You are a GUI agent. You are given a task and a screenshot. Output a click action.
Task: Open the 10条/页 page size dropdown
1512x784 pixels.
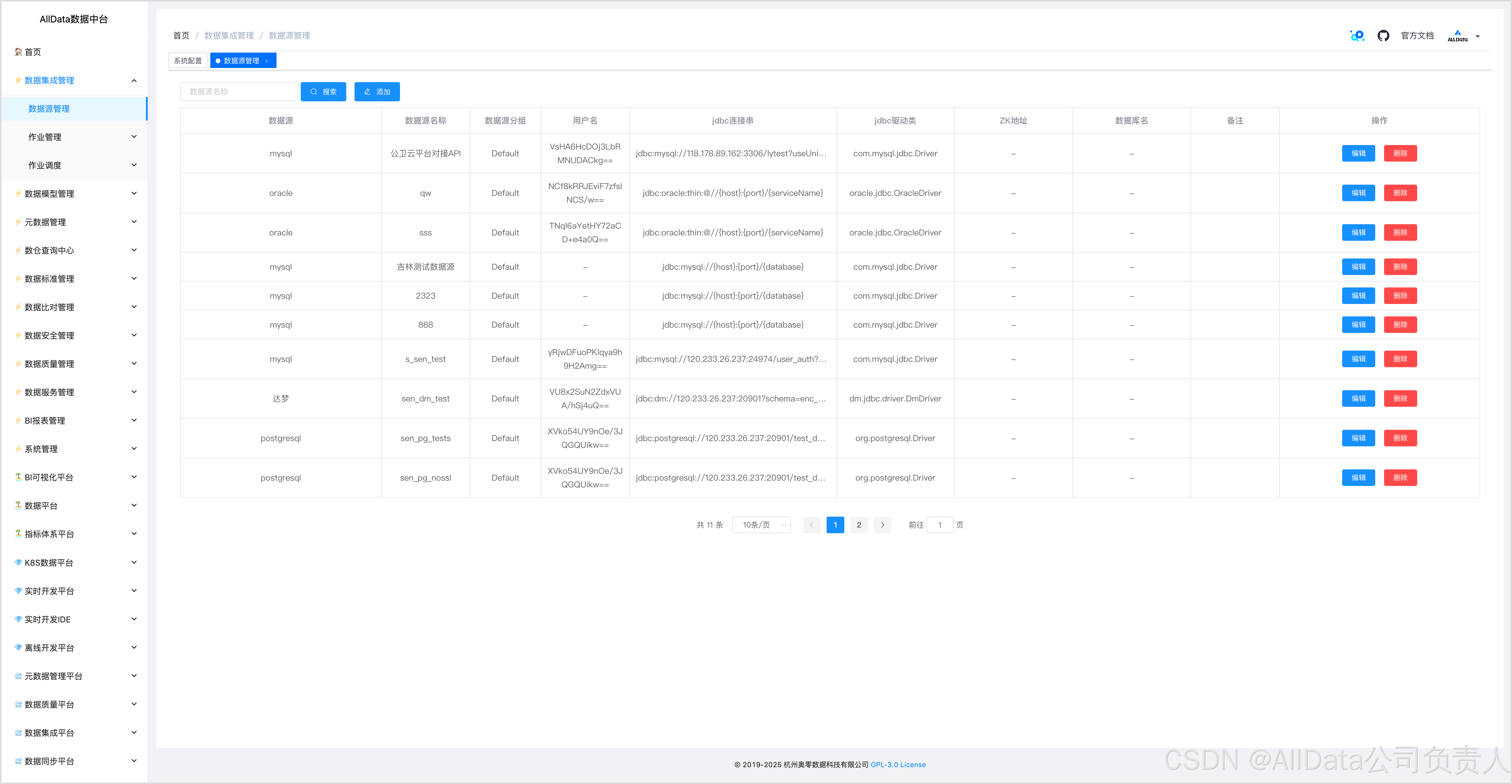point(761,525)
